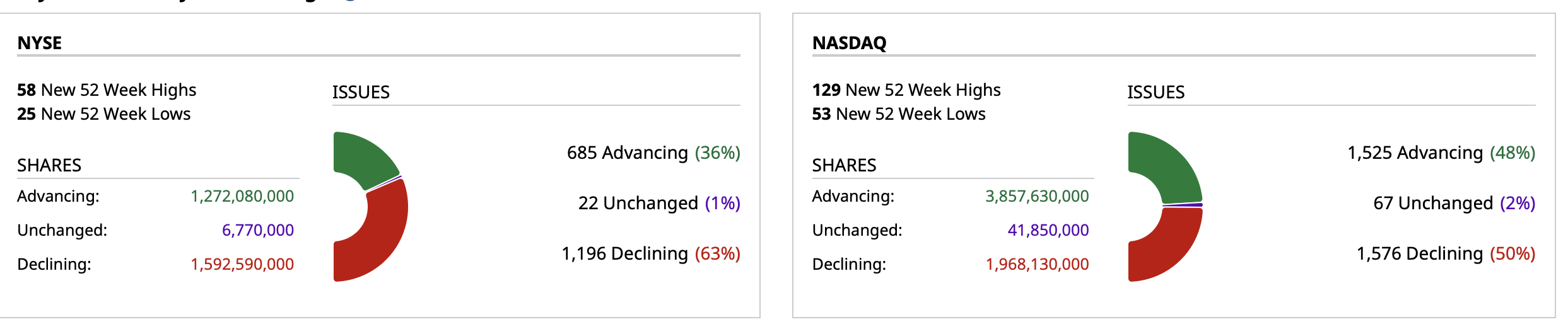The image size is (1568, 329).
Task: Select the NYSE panel heading
Action: point(40,43)
